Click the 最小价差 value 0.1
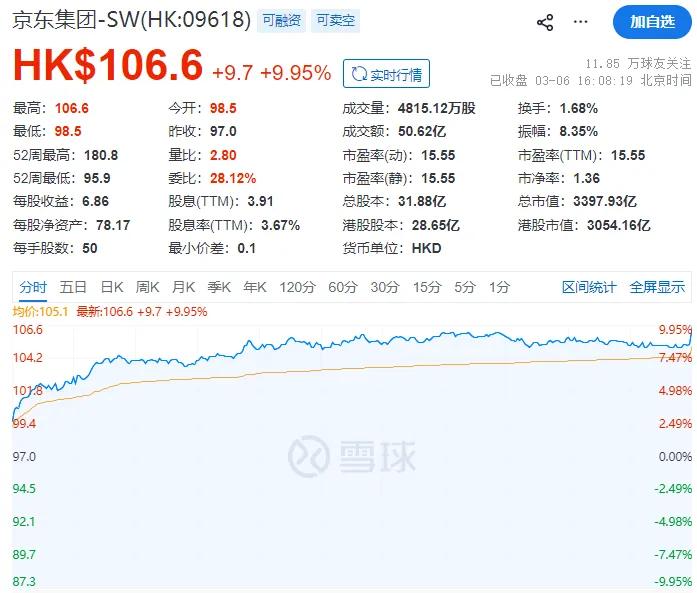This screenshot has width=697, height=593. click(247, 248)
